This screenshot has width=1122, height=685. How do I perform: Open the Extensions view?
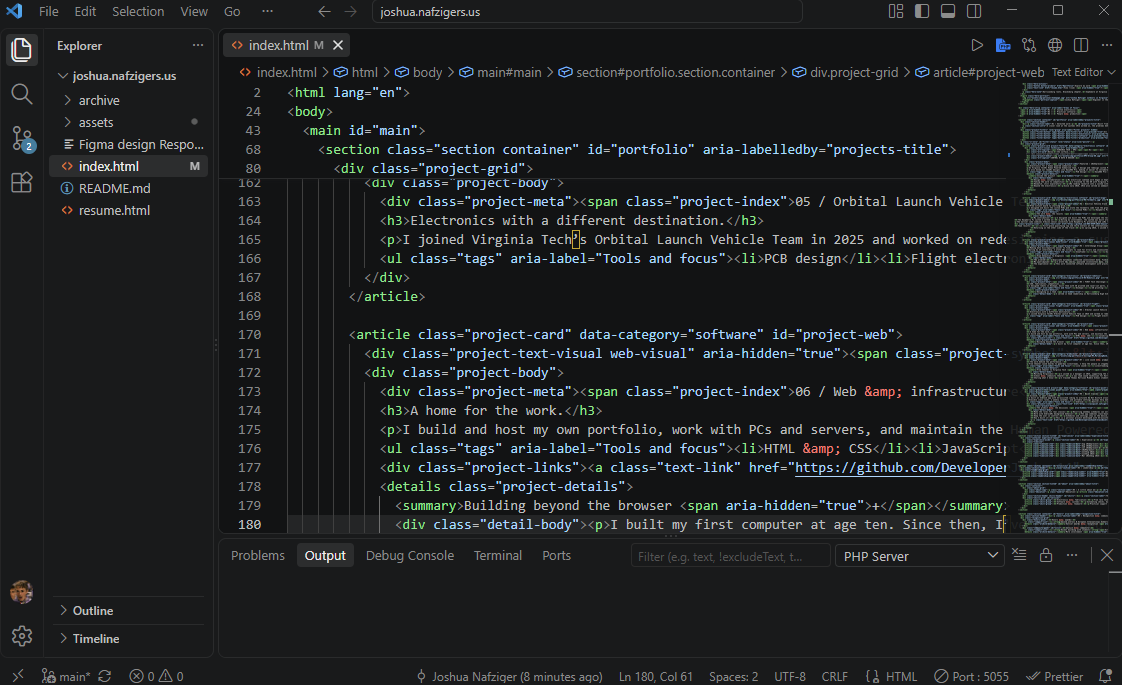21,182
